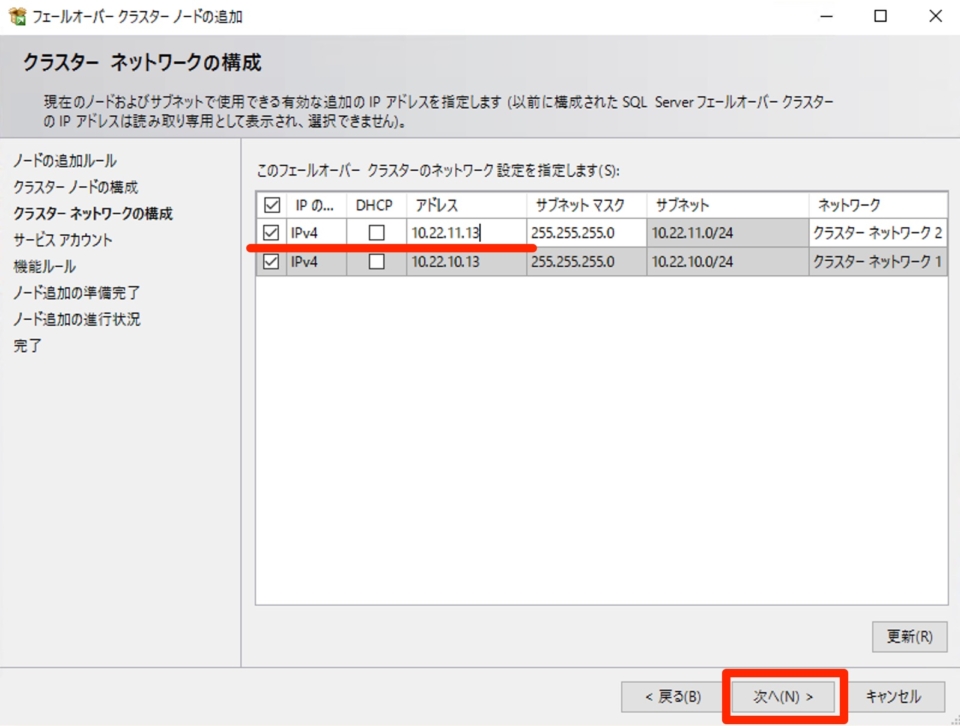This screenshot has height=726, width=960.
Task: Click the 次へ(N) button
Action: pos(783,697)
